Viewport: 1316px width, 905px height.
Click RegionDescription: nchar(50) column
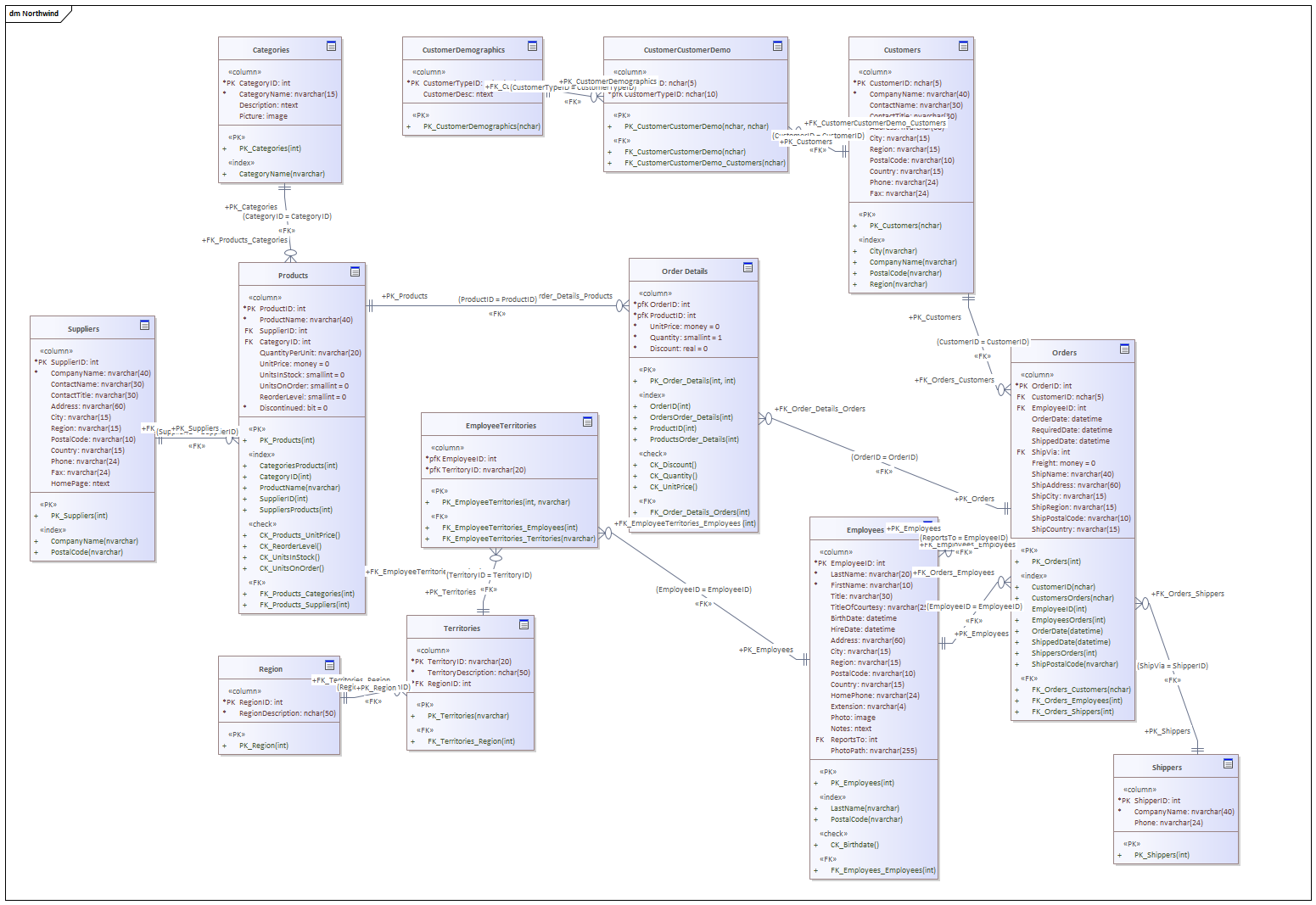287,713
